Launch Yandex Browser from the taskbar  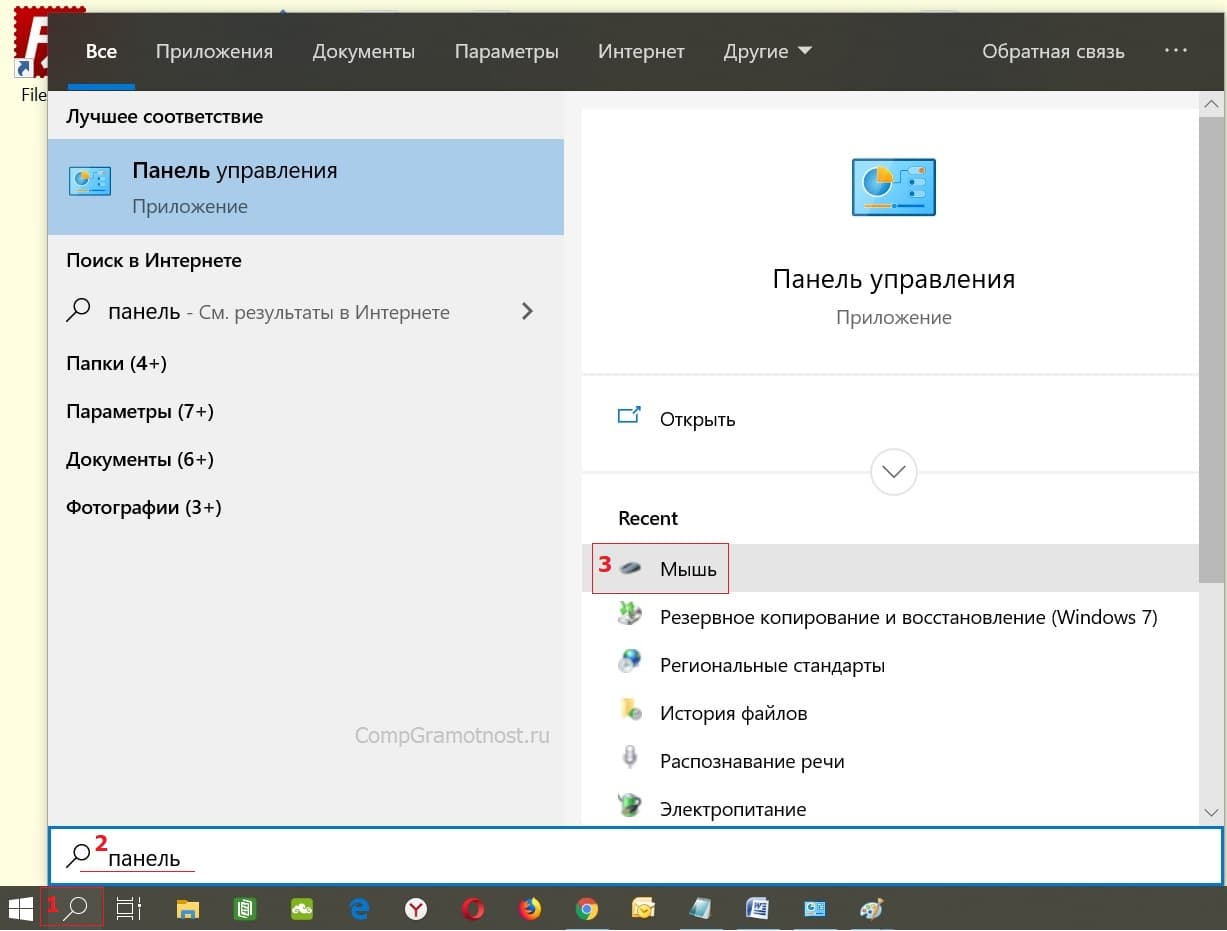[416, 909]
